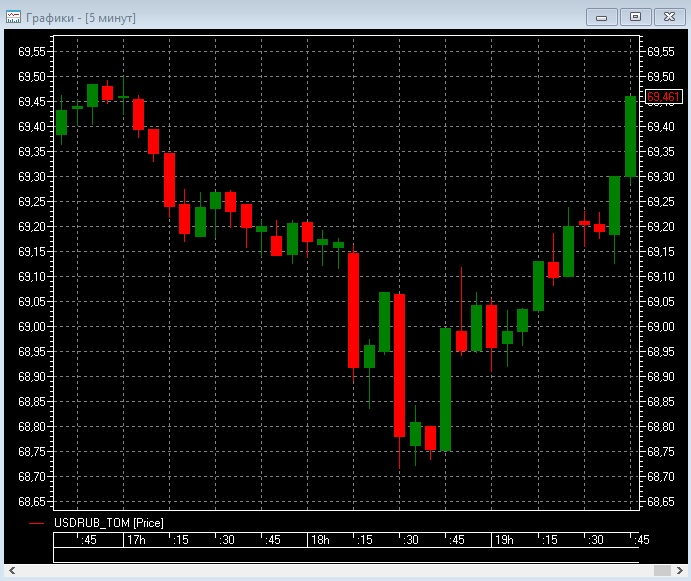This screenshot has width=691, height=581.
Task: Click the red legend line for USDRUB_TOM
Action: click(37, 523)
